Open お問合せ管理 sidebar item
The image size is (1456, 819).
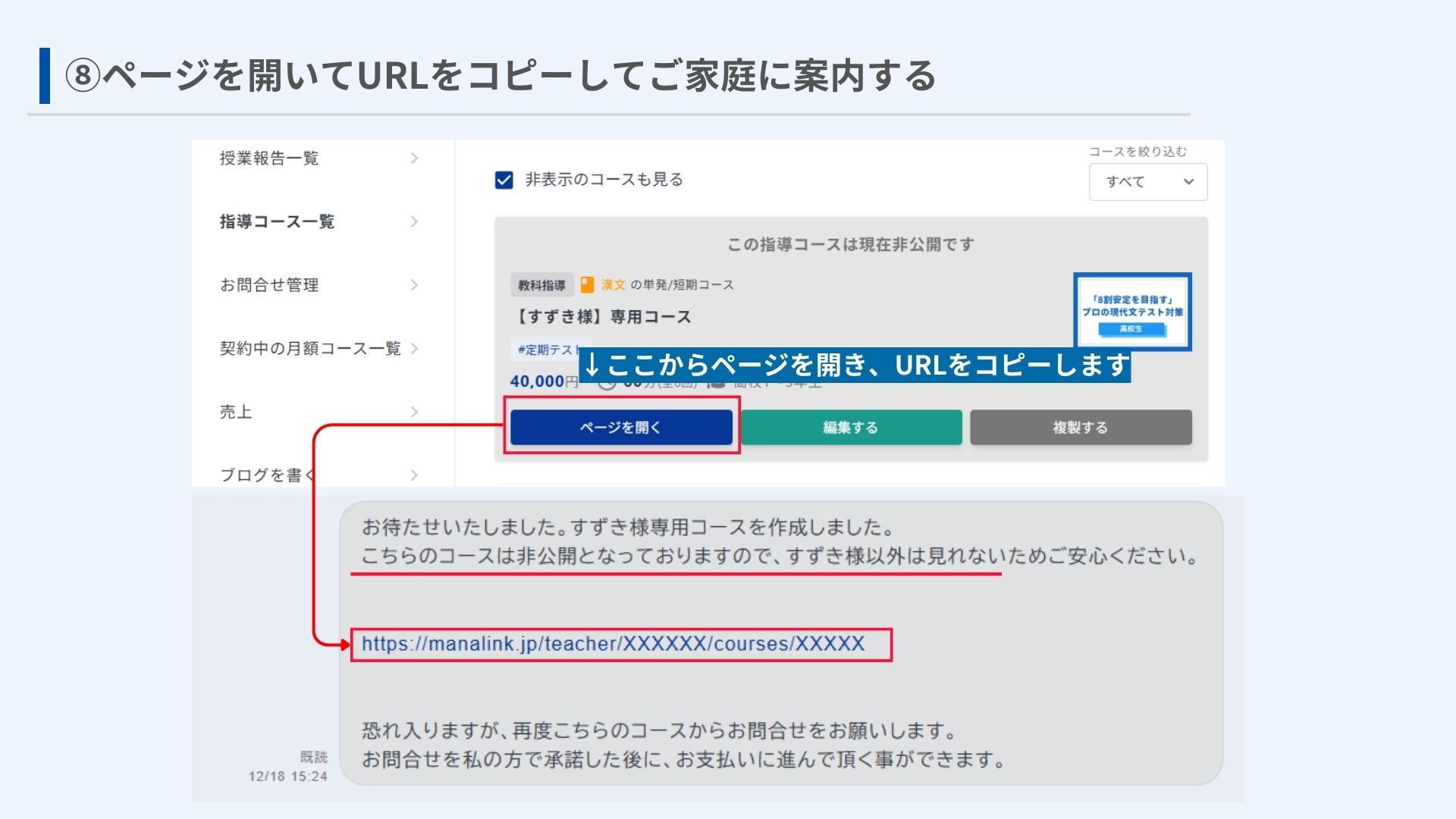click(319, 285)
